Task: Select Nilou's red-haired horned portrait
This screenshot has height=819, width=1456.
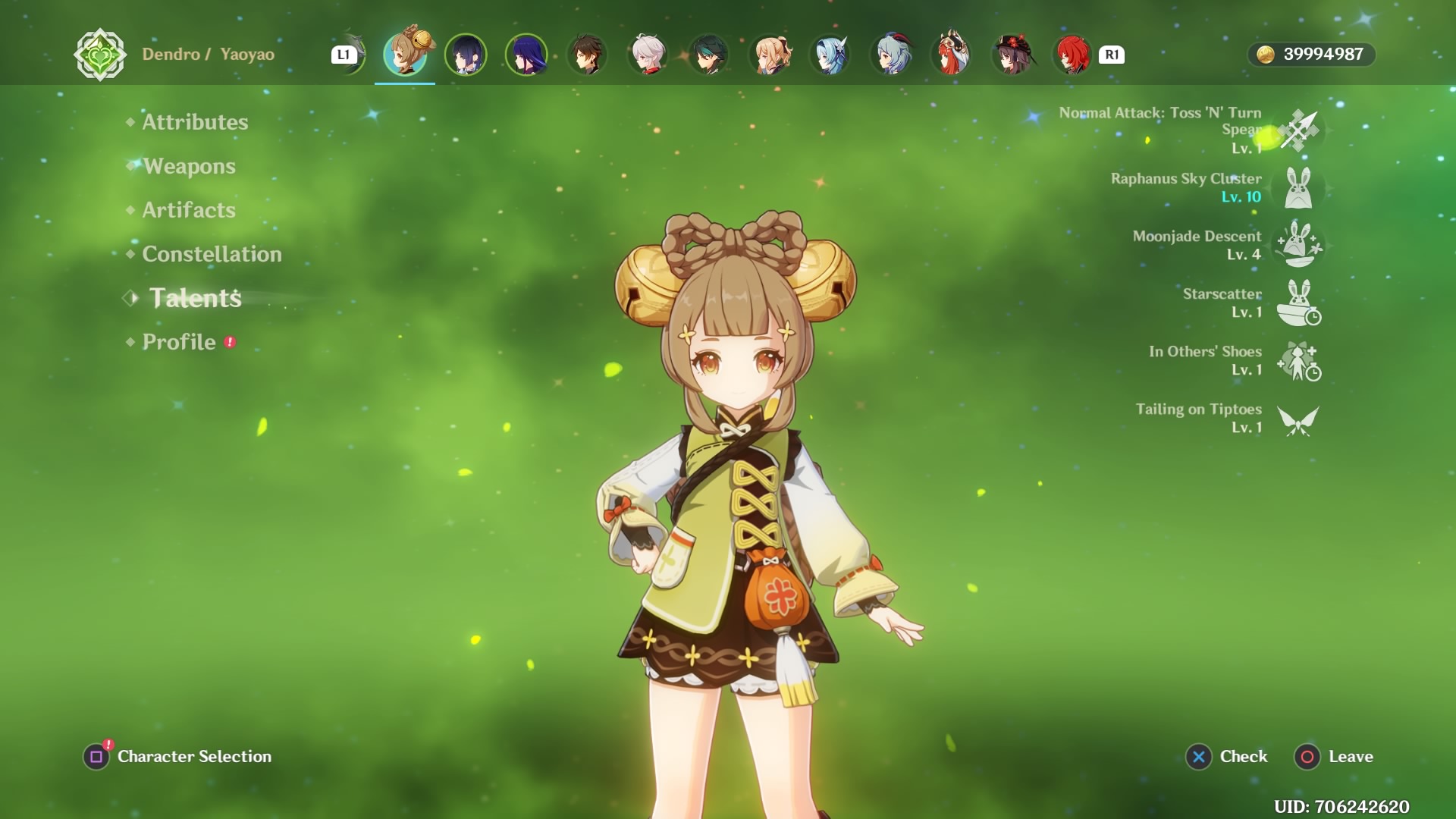Action: (x=952, y=53)
